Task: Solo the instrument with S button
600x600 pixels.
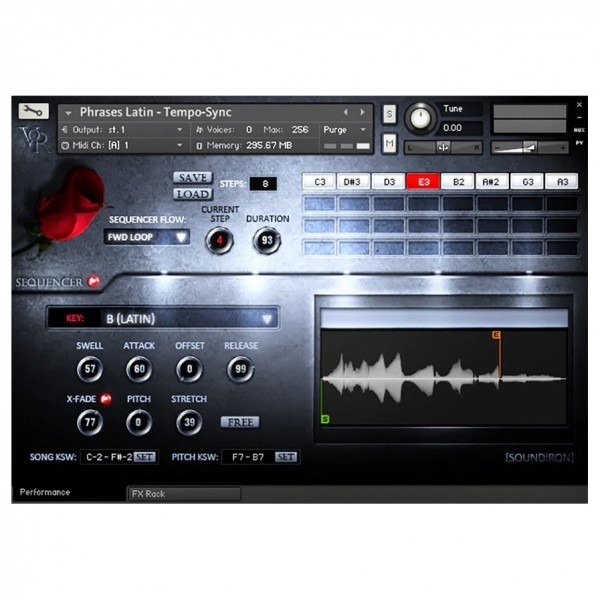Action: (x=389, y=114)
